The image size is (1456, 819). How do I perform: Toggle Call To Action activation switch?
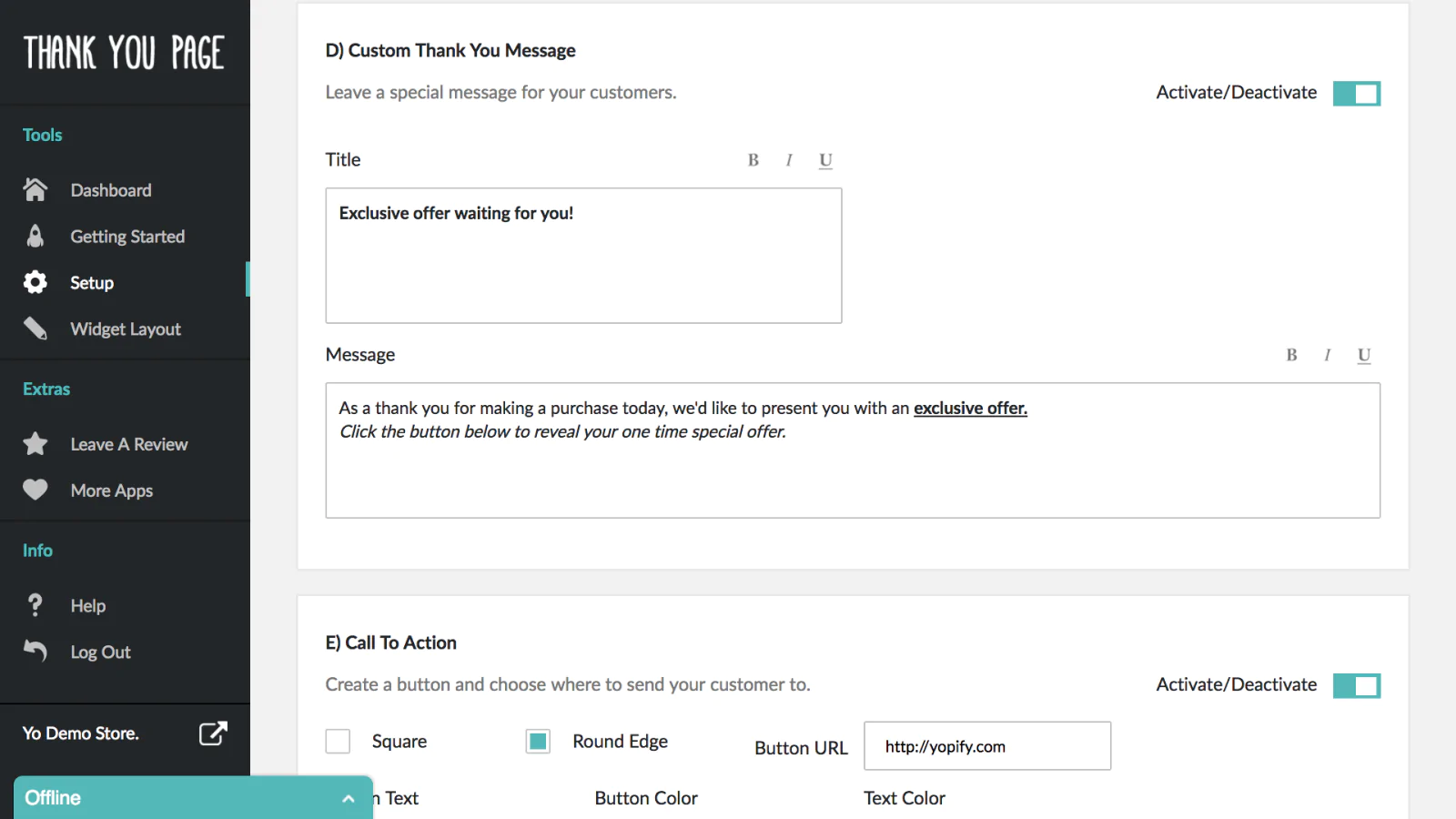[x=1357, y=685]
